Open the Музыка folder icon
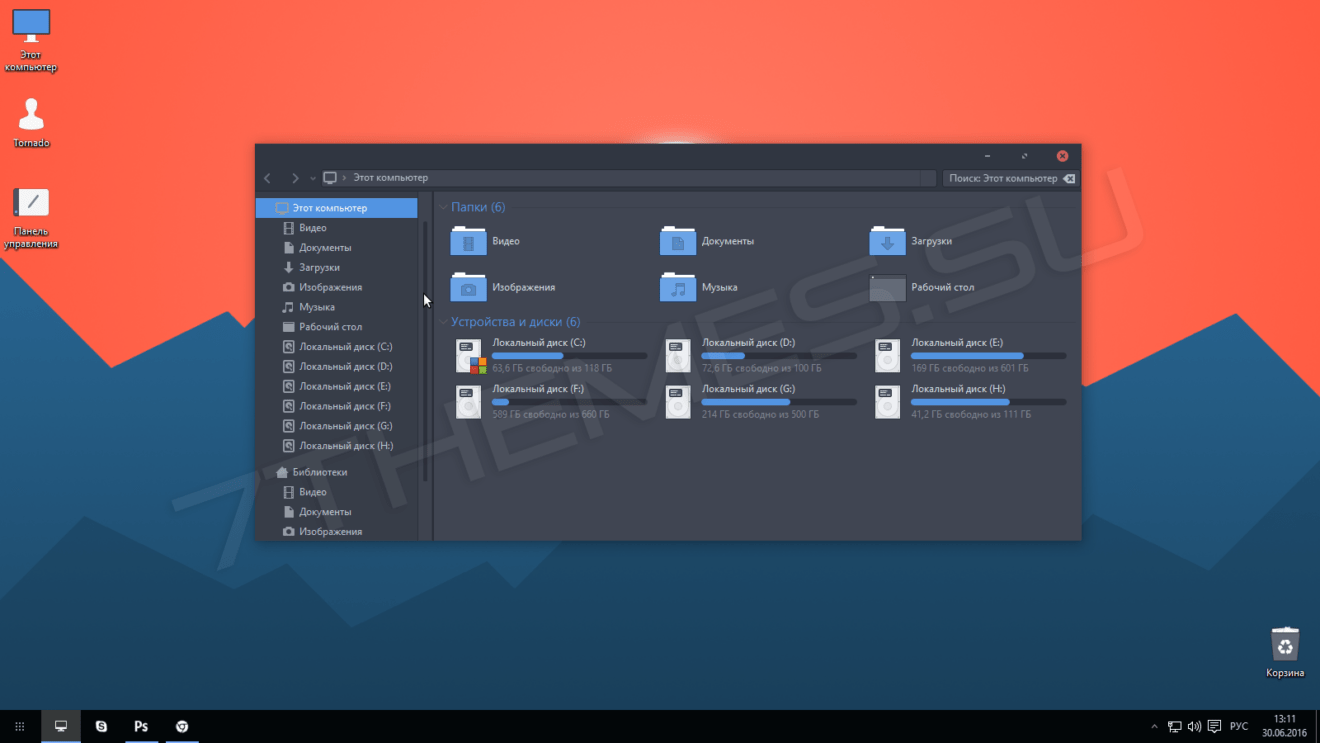Screen dimensions: 1320x743 click(678, 287)
